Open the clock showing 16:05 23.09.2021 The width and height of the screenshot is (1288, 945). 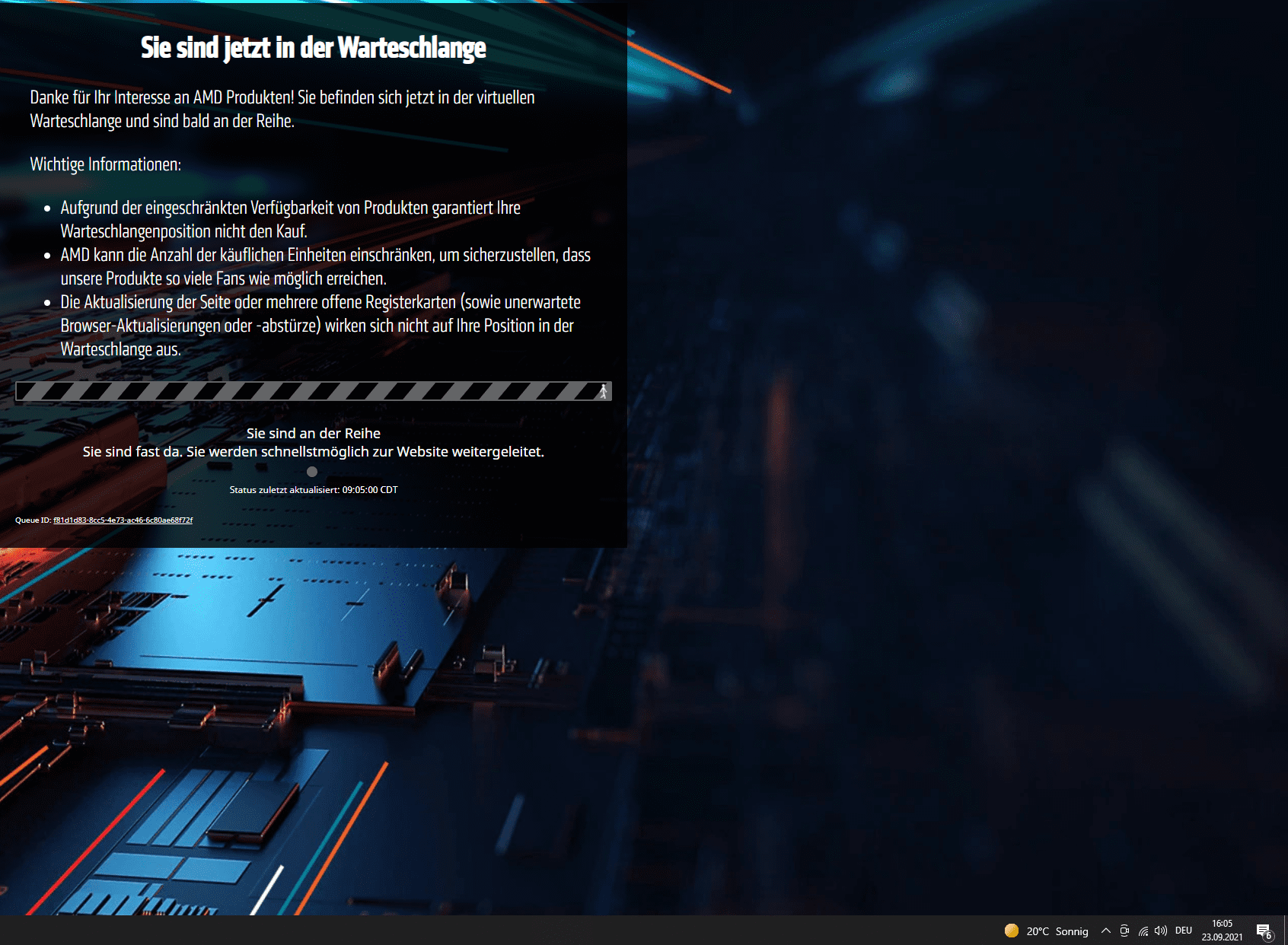tap(1223, 931)
